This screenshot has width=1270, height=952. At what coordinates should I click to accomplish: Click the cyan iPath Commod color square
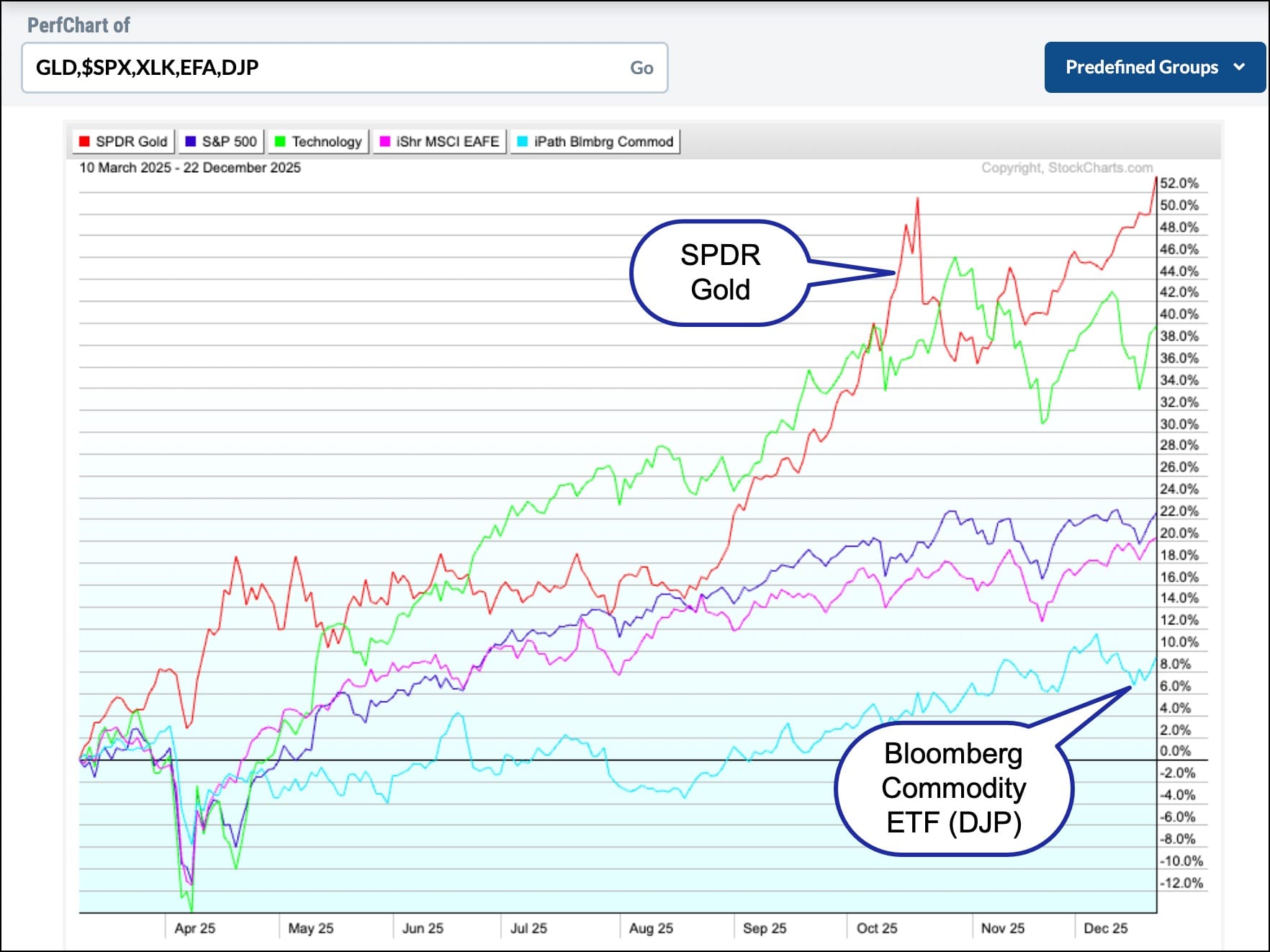click(x=523, y=142)
